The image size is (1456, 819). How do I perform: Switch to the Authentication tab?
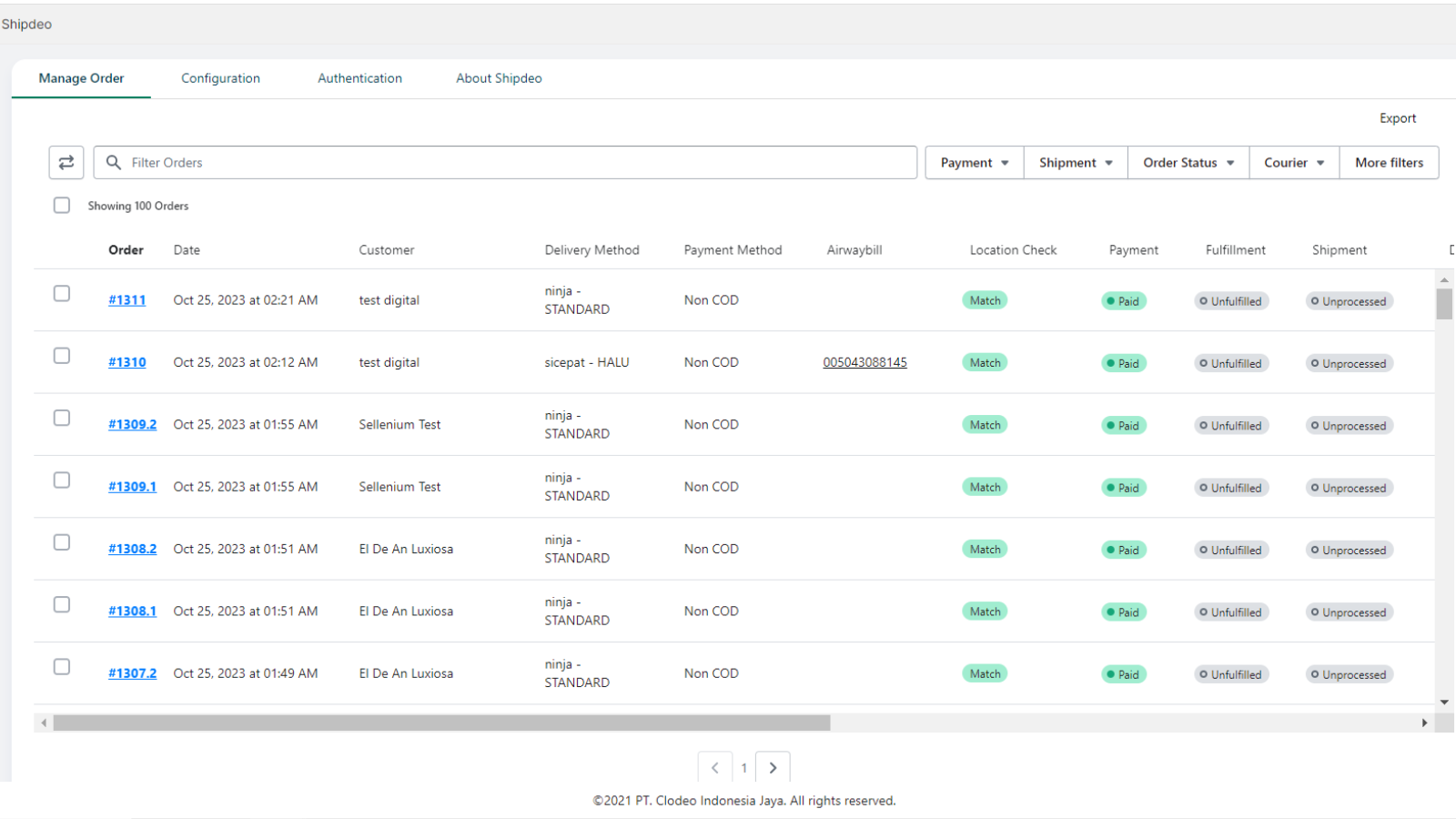tap(359, 78)
